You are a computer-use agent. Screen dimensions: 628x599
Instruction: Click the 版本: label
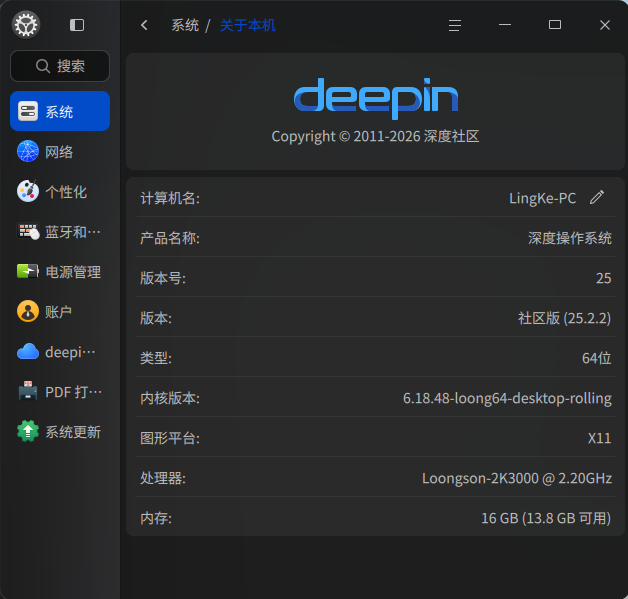pyautogui.click(x=156, y=318)
